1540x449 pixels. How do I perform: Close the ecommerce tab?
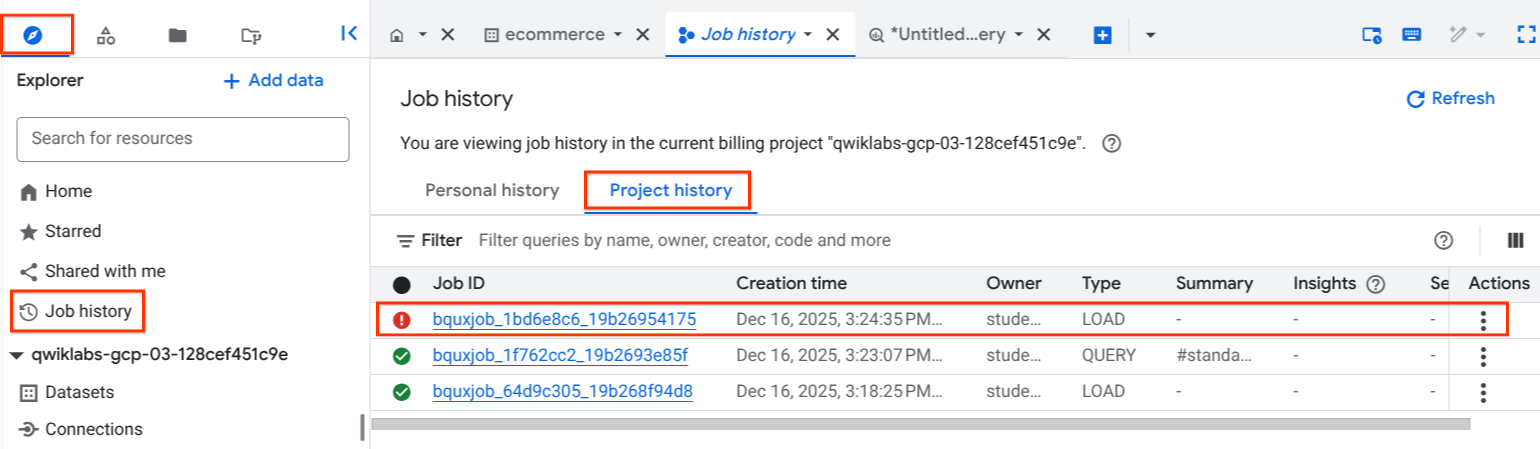point(645,35)
